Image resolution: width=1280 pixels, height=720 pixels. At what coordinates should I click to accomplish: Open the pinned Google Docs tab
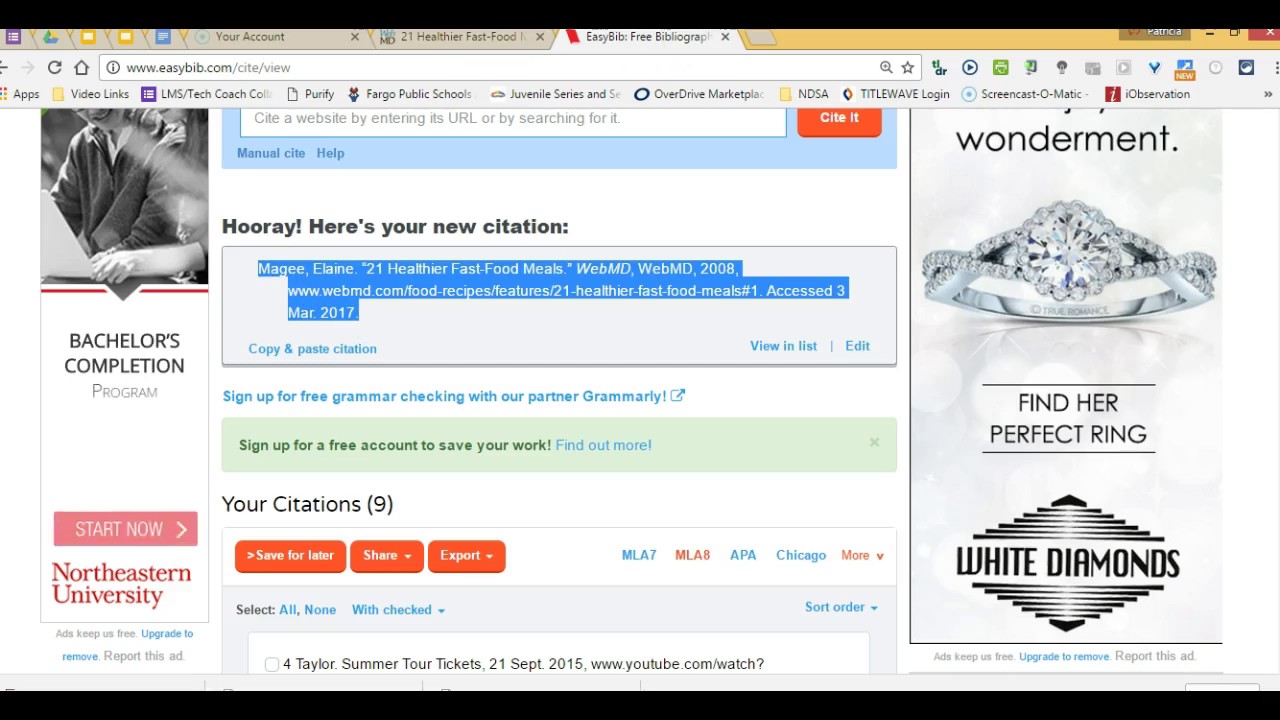click(x=163, y=37)
